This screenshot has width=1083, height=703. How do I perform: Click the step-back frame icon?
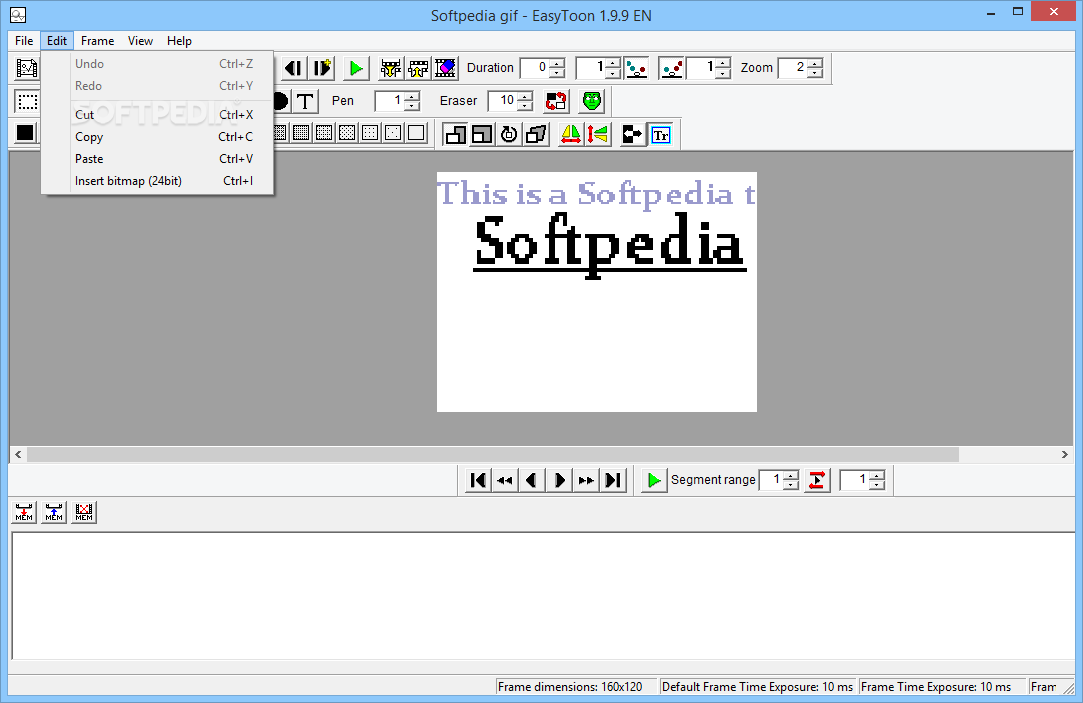point(293,68)
